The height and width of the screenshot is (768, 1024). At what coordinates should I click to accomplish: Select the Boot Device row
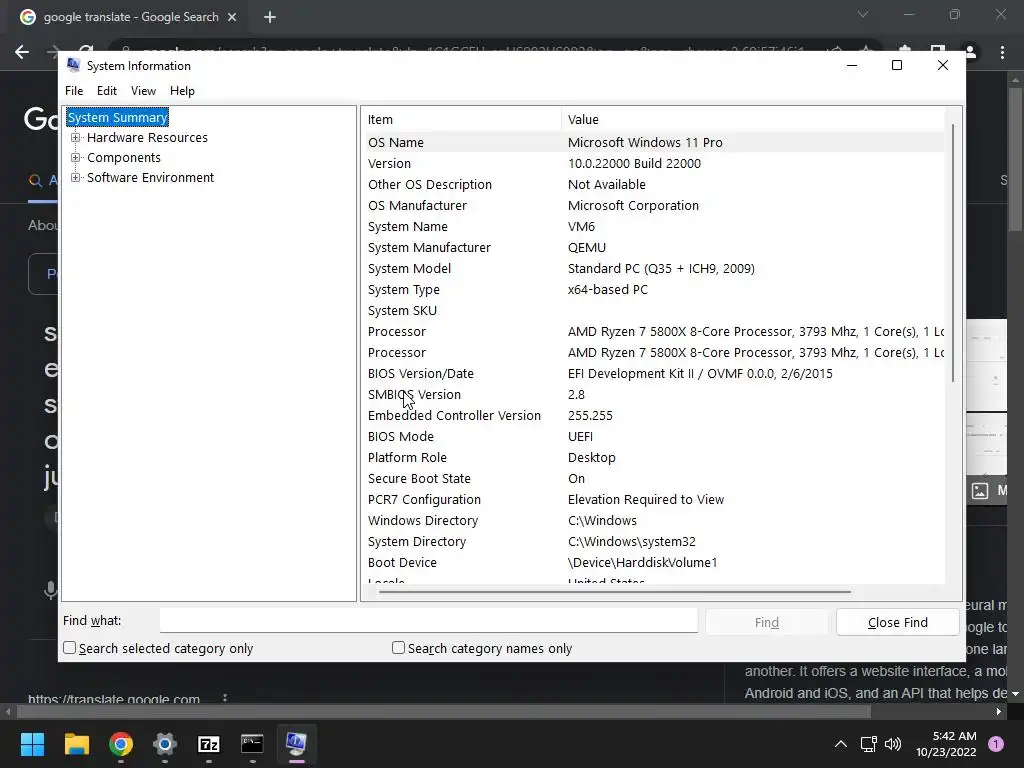coord(655,562)
